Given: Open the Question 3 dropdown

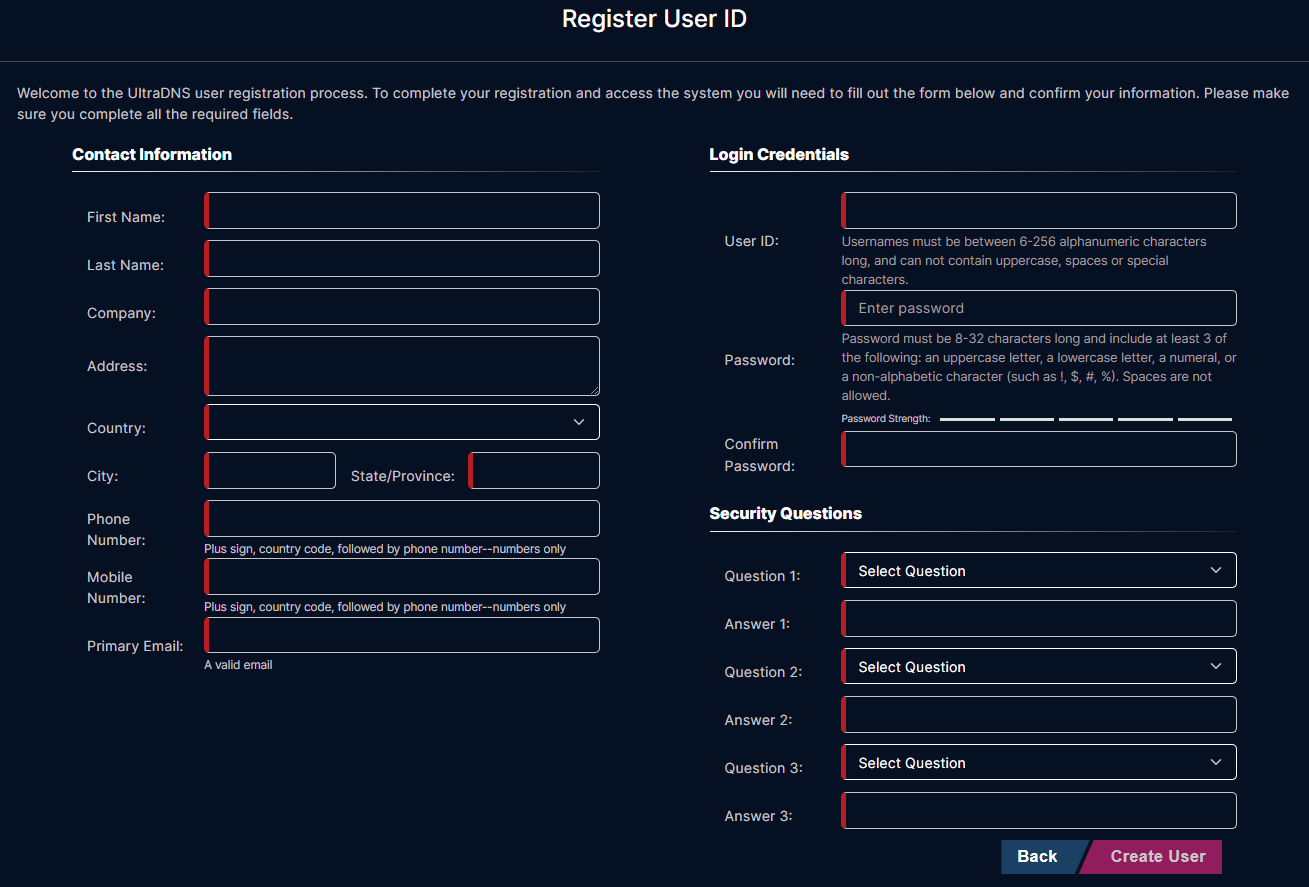Looking at the screenshot, I should [x=1039, y=762].
